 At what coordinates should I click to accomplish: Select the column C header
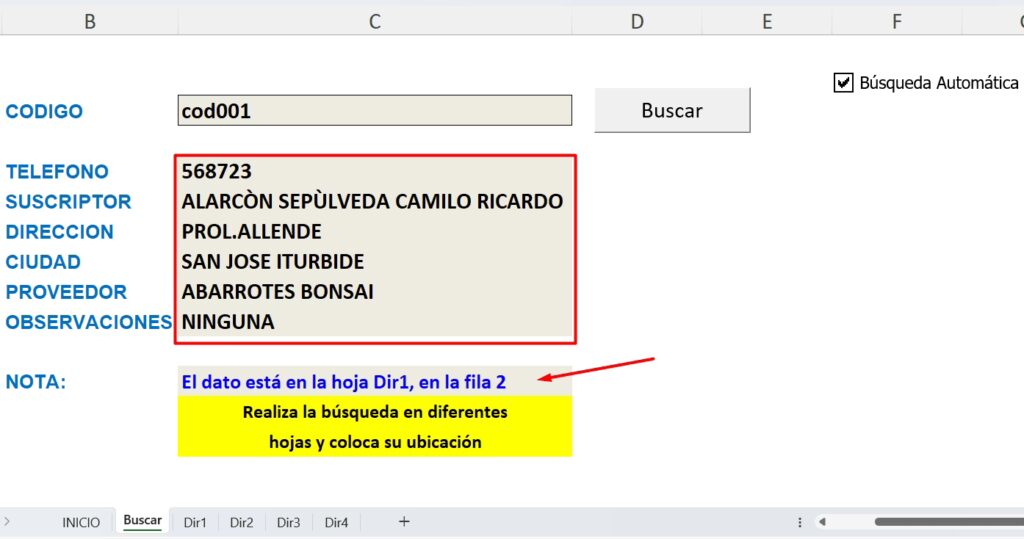[x=374, y=21]
